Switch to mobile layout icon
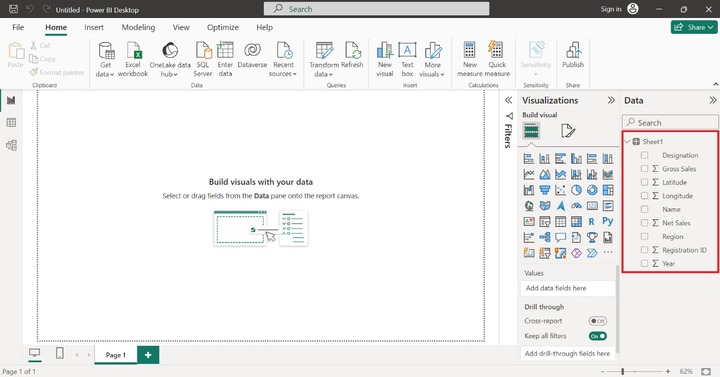The width and height of the screenshot is (720, 377). point(60,353)
